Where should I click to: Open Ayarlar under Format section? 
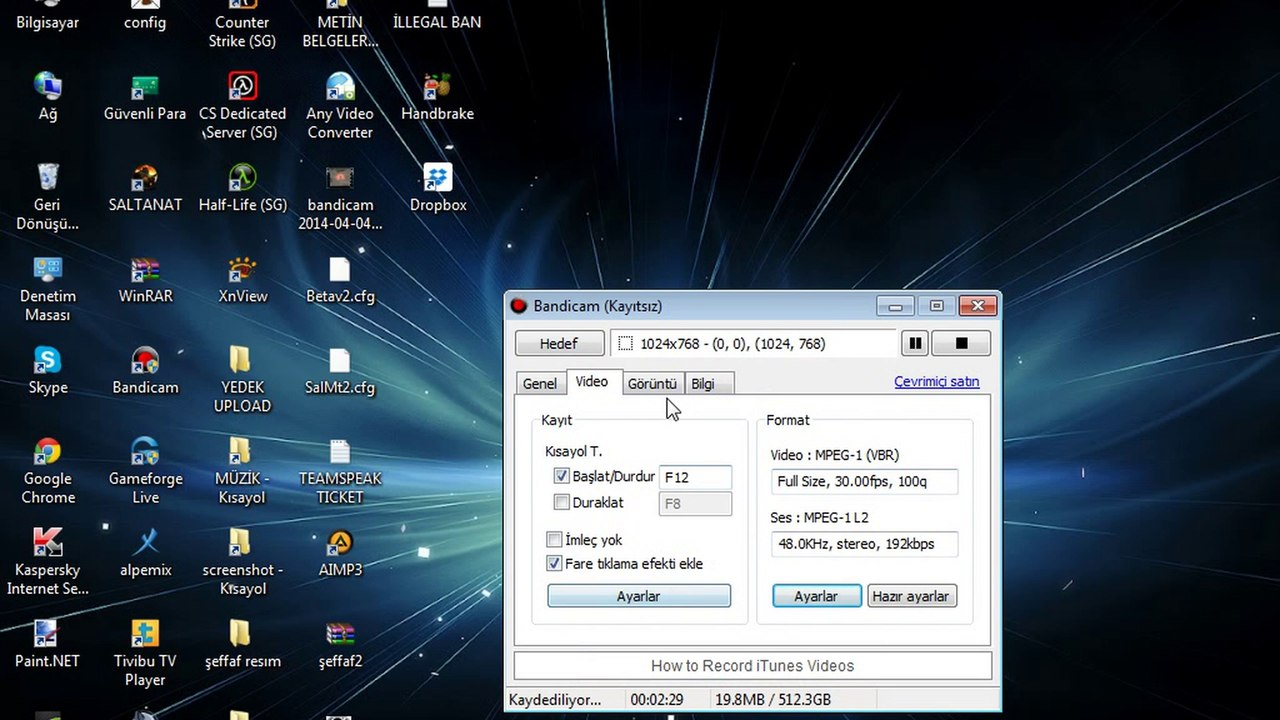[816, 596]
